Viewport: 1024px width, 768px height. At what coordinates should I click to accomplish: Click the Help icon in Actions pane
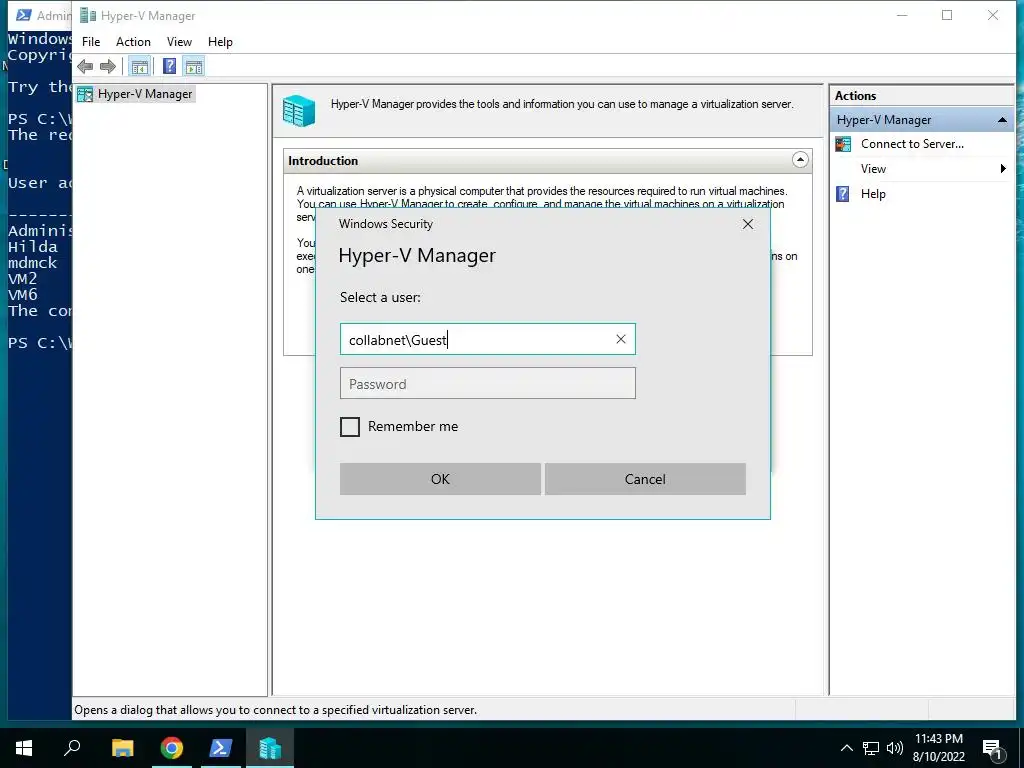point(843,194)
